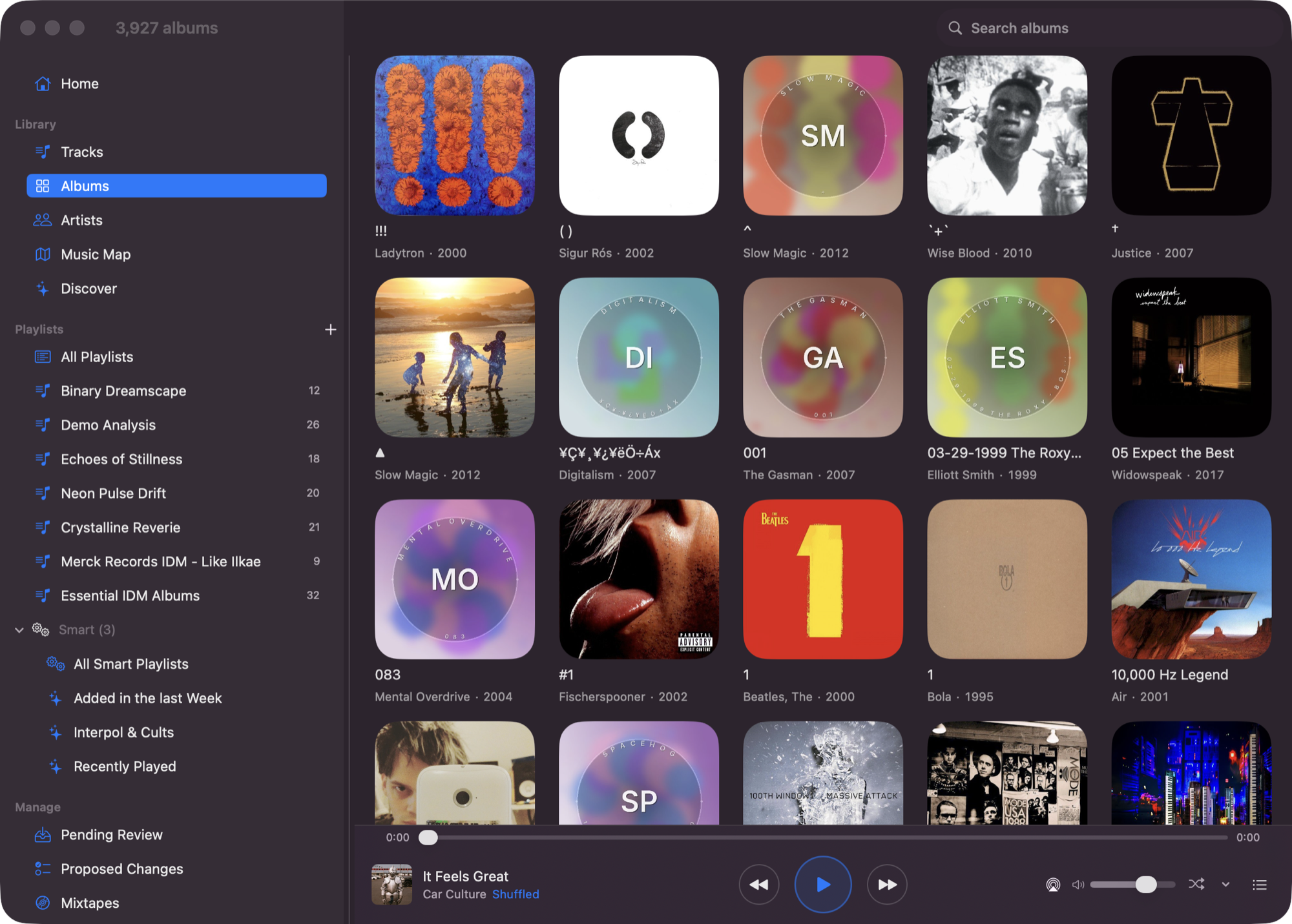Open the Neon Pulse Drift playlist
1292x924 pixels.
[176, 493]
